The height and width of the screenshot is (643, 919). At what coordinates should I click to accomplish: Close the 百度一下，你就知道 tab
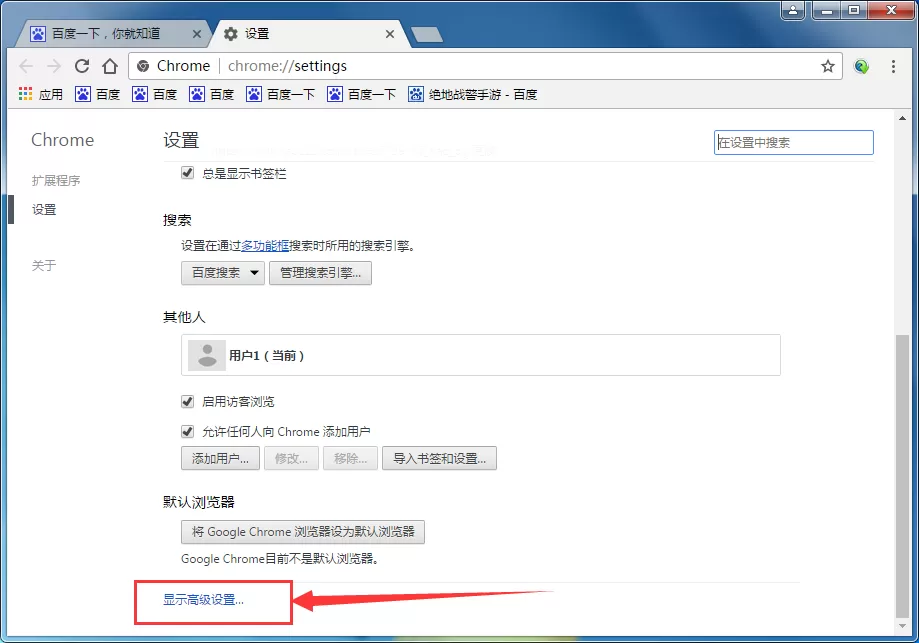pyautogui.click(x=197, y=34)
